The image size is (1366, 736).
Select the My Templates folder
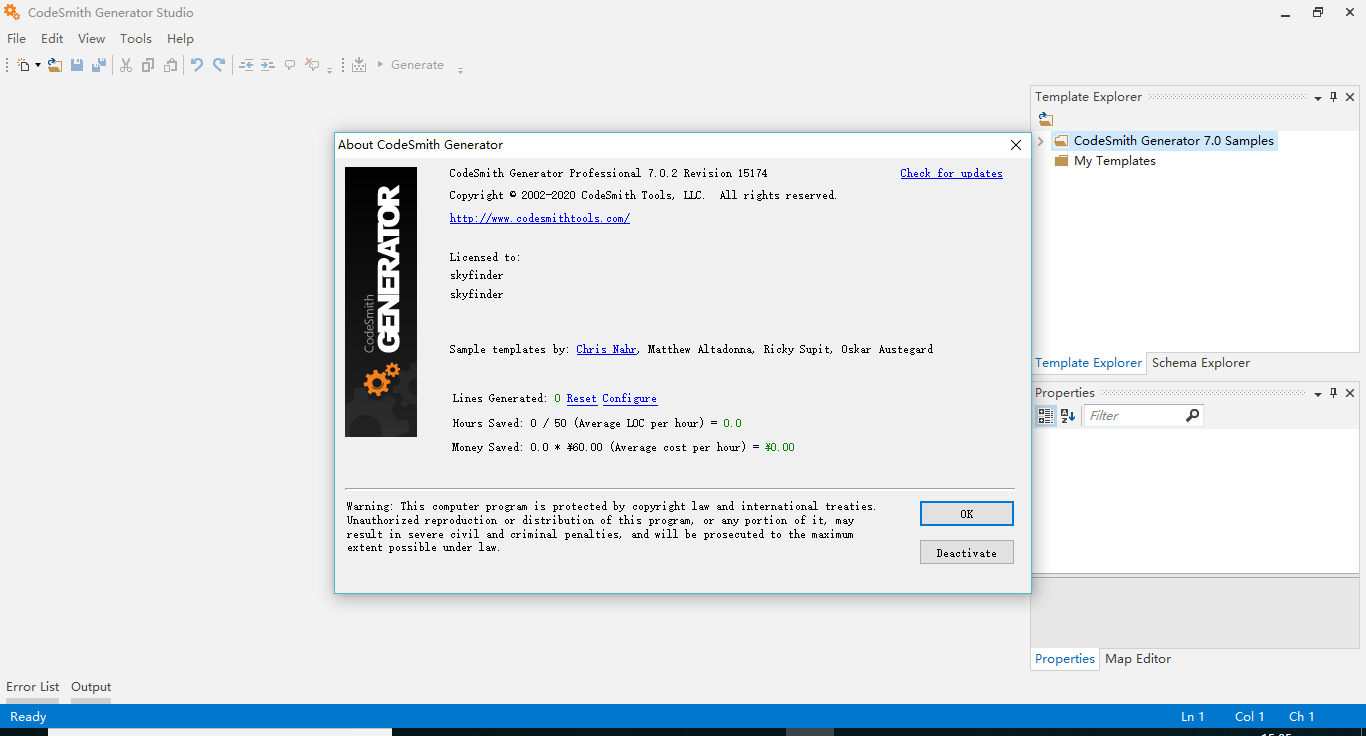pyautogui.click(x=1114, y=161)
